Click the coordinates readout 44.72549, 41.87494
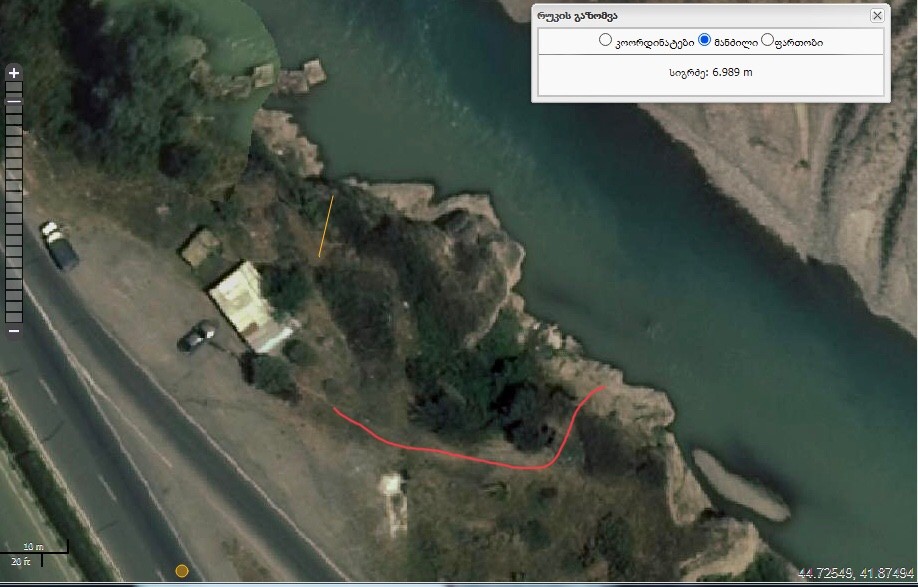Viewport: 918px width, 587px height. coord(855,573)
